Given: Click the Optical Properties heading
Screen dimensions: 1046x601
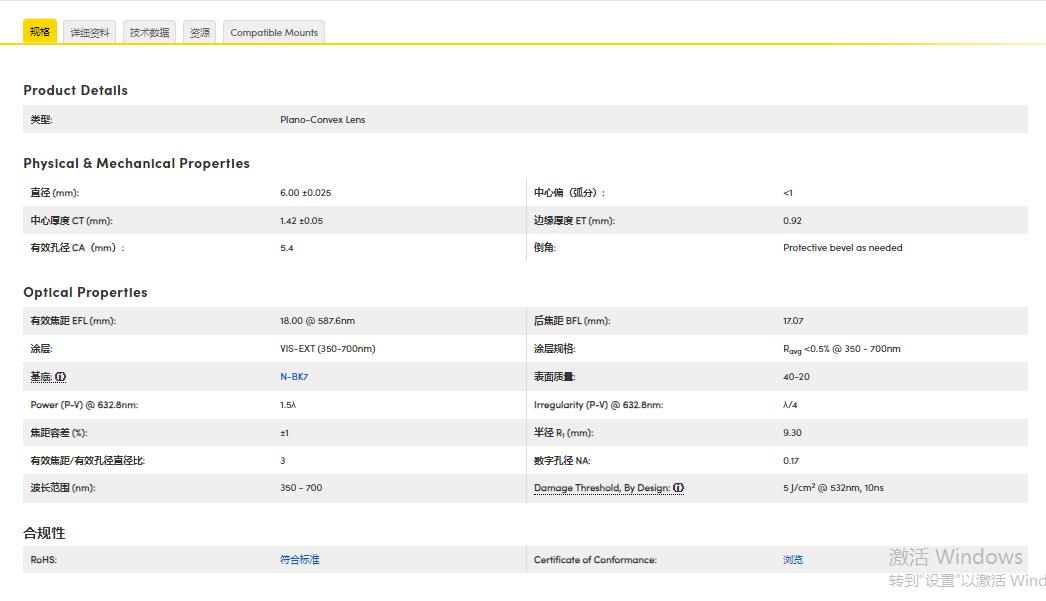Looking at the screenshot, I should [x=86, y=292].
